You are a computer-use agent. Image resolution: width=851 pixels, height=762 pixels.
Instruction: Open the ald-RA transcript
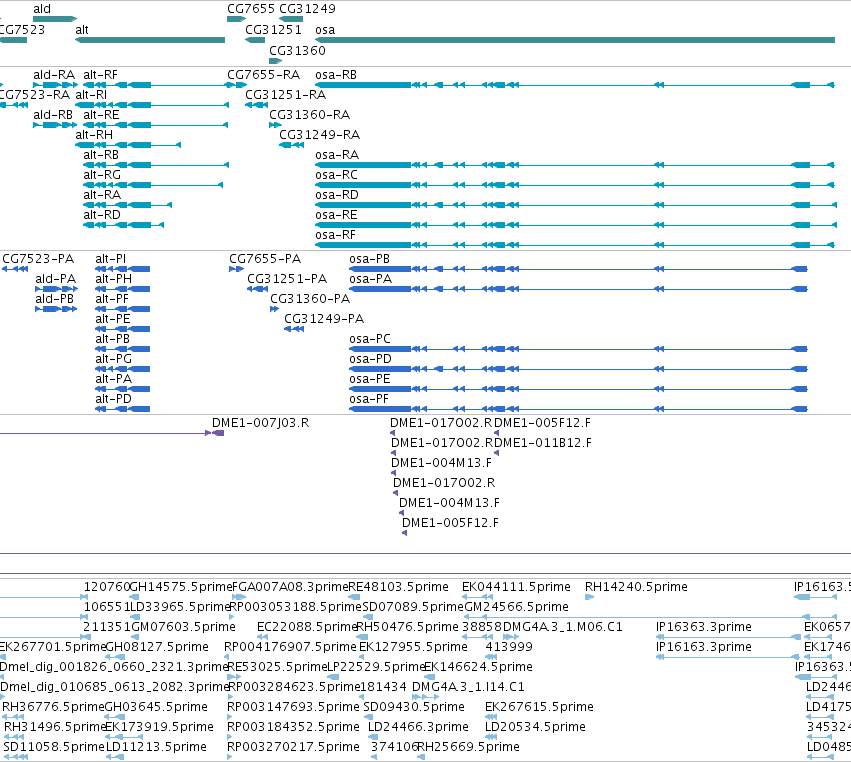54,75
